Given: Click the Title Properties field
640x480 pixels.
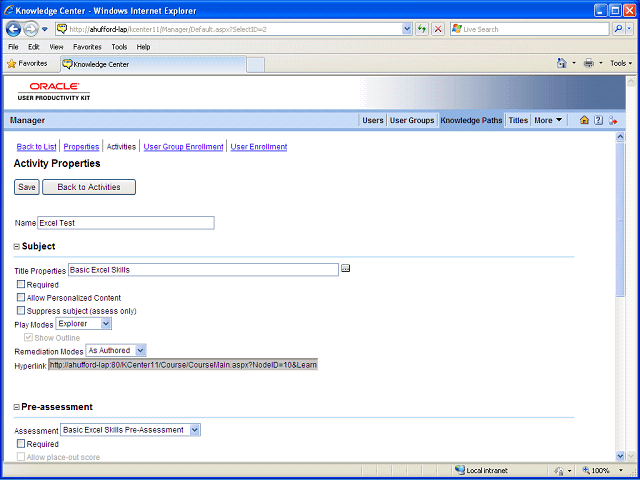Looking at the screenshot, I should click(203, 270).
